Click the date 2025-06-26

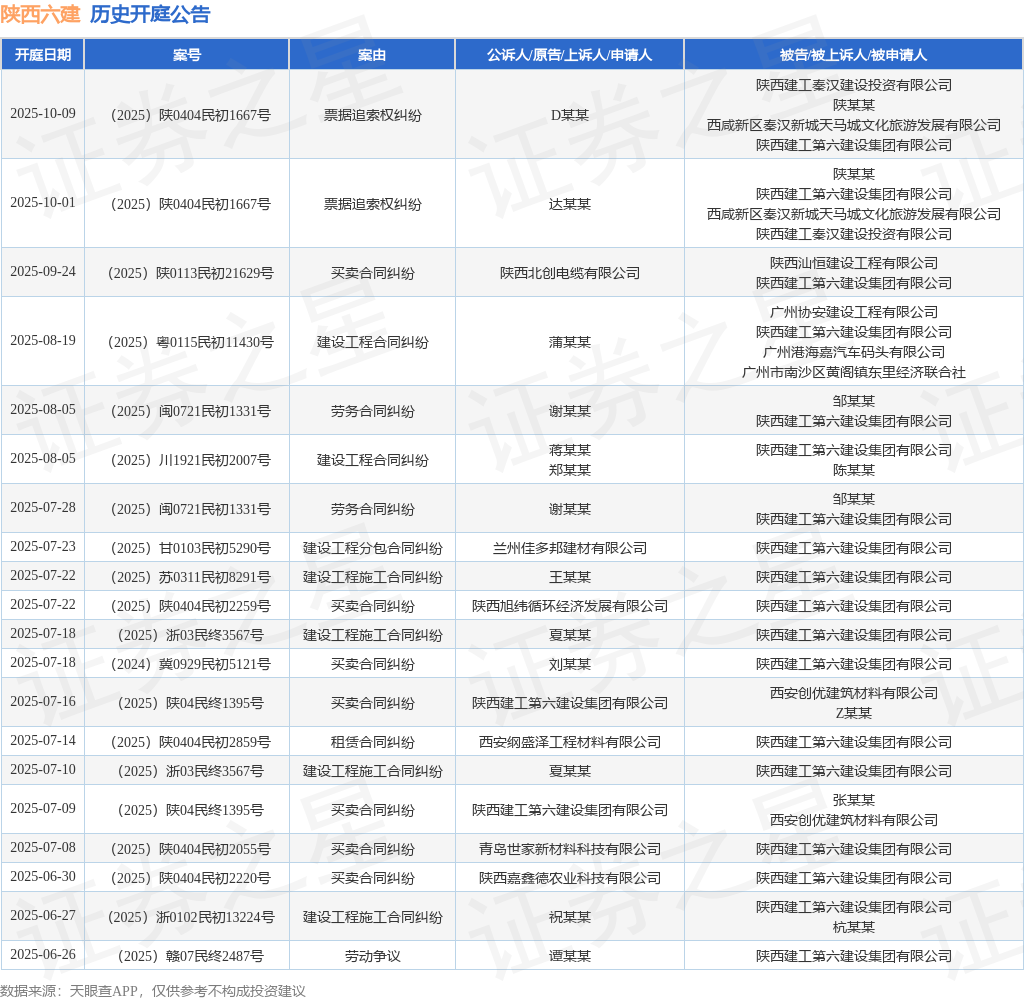42,955
